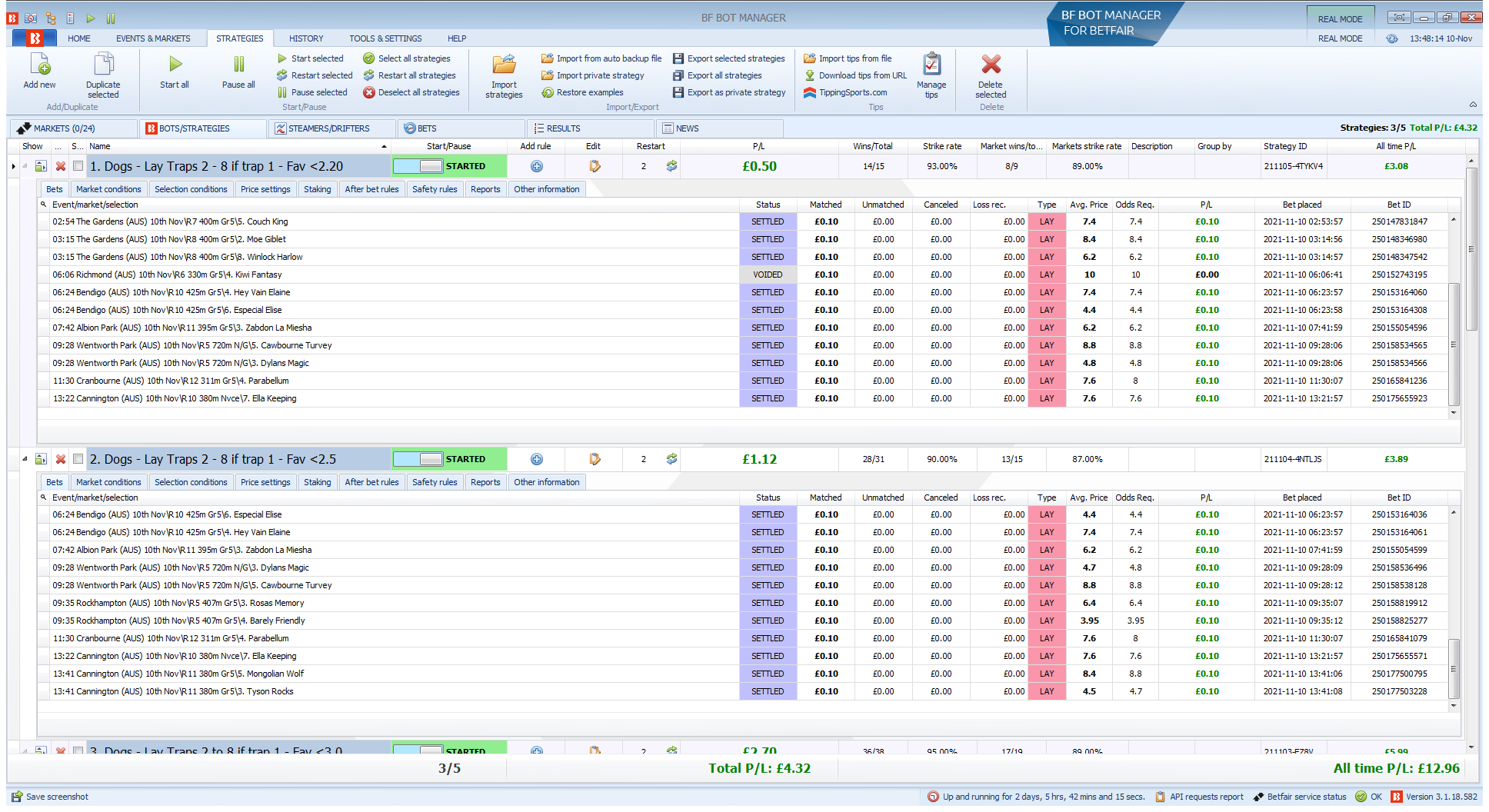The width and height of the screenshot is (1489, 812).
Task: Open Manage tips clipboard icon
Action: tap(931, 64)
